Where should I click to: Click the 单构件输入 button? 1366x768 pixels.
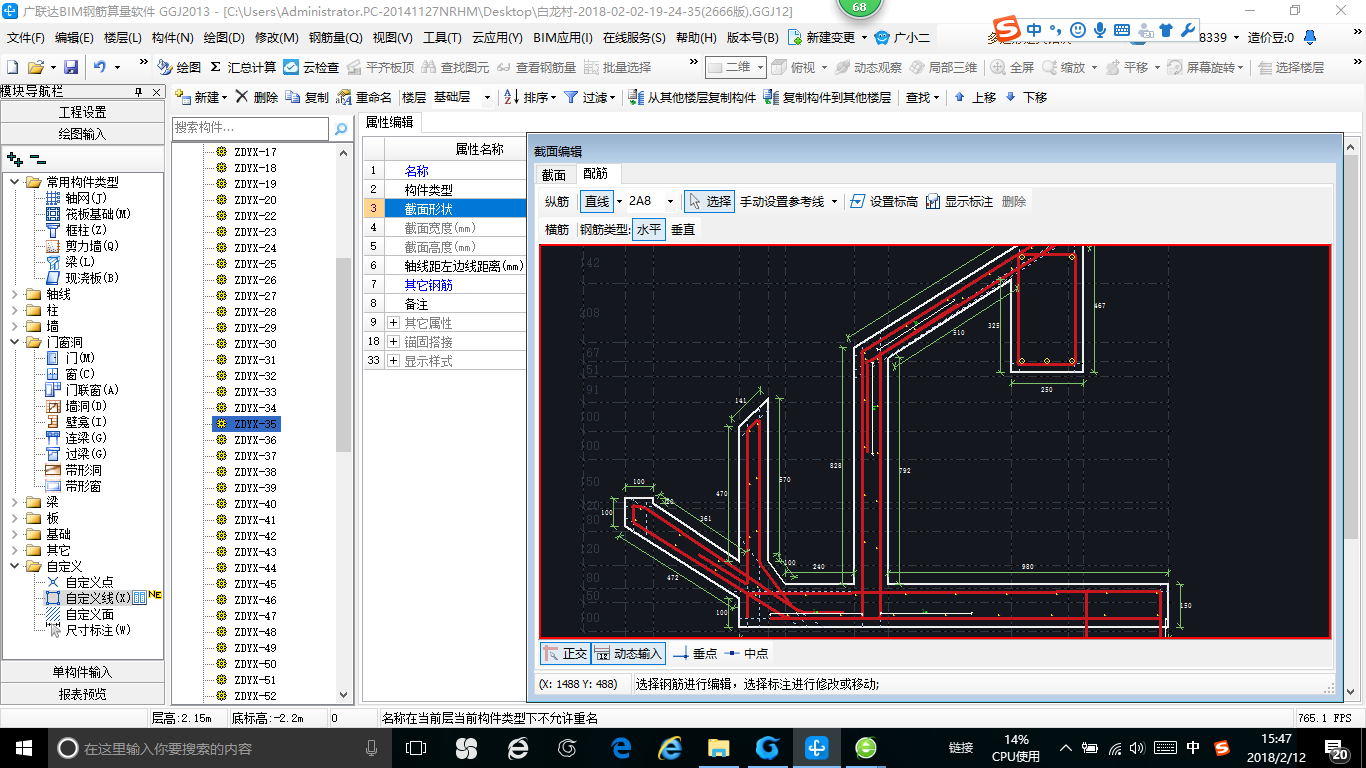82,672
